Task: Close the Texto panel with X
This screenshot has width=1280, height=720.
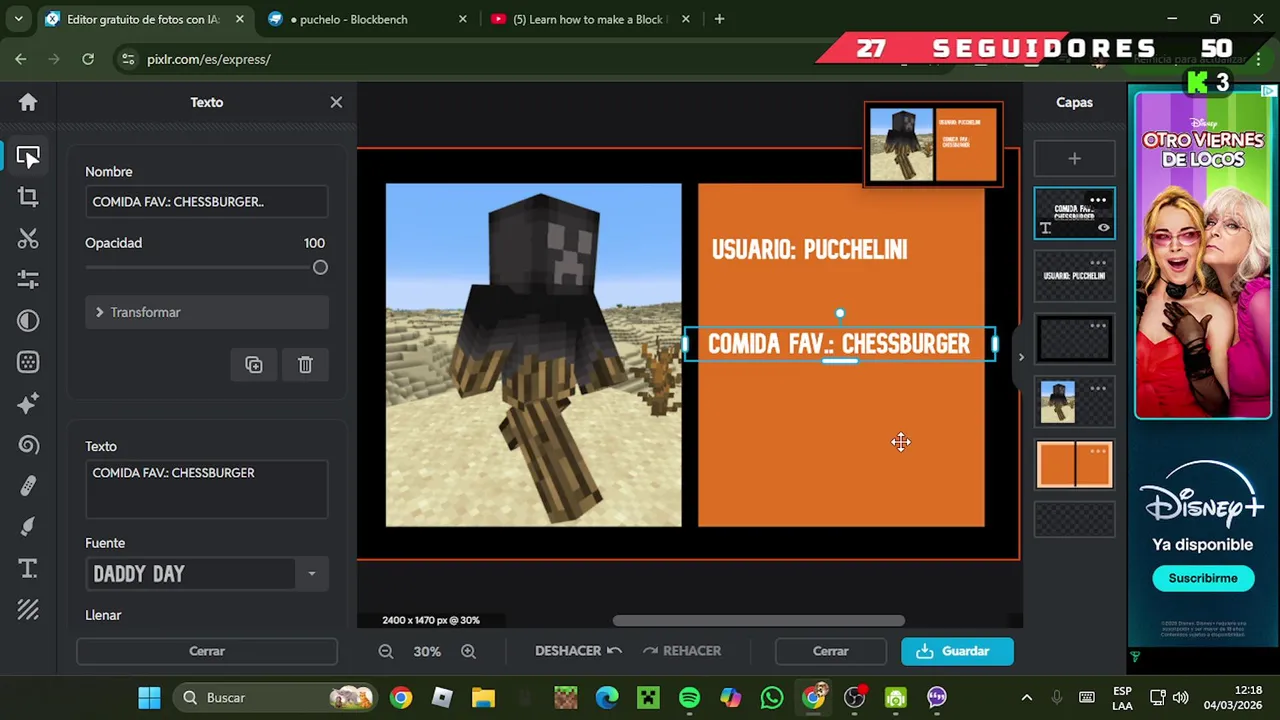Action: click(336, 102)
